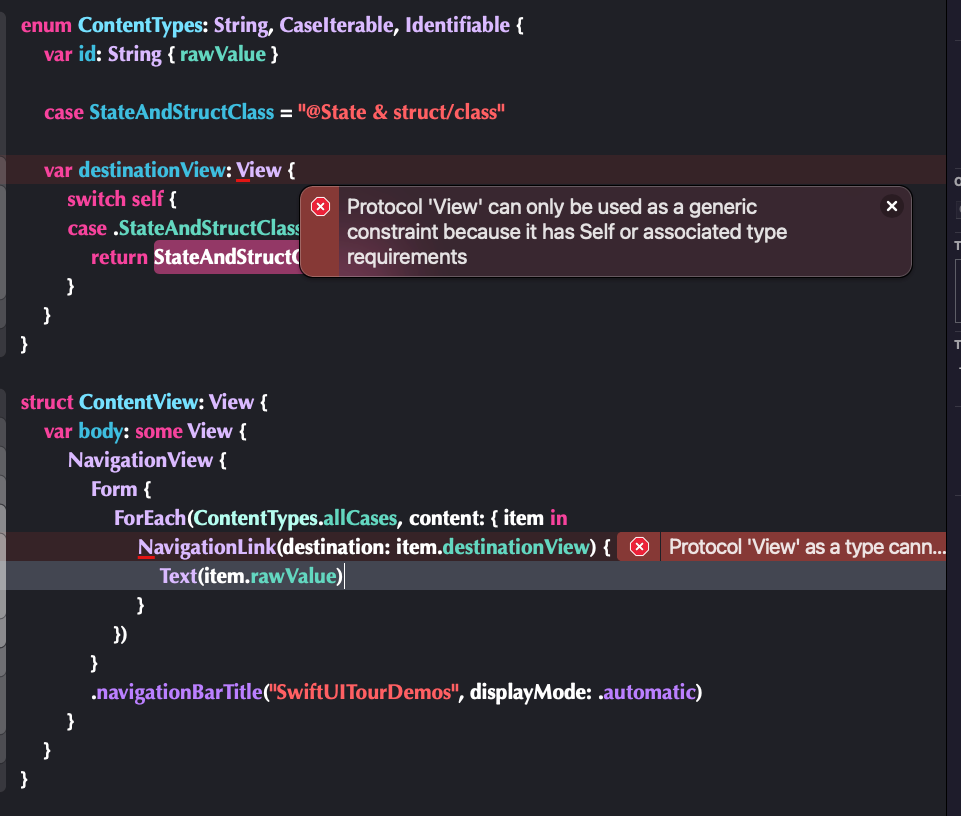
Task: Click the allCases property in ForEach
Action: pos(360,518)
